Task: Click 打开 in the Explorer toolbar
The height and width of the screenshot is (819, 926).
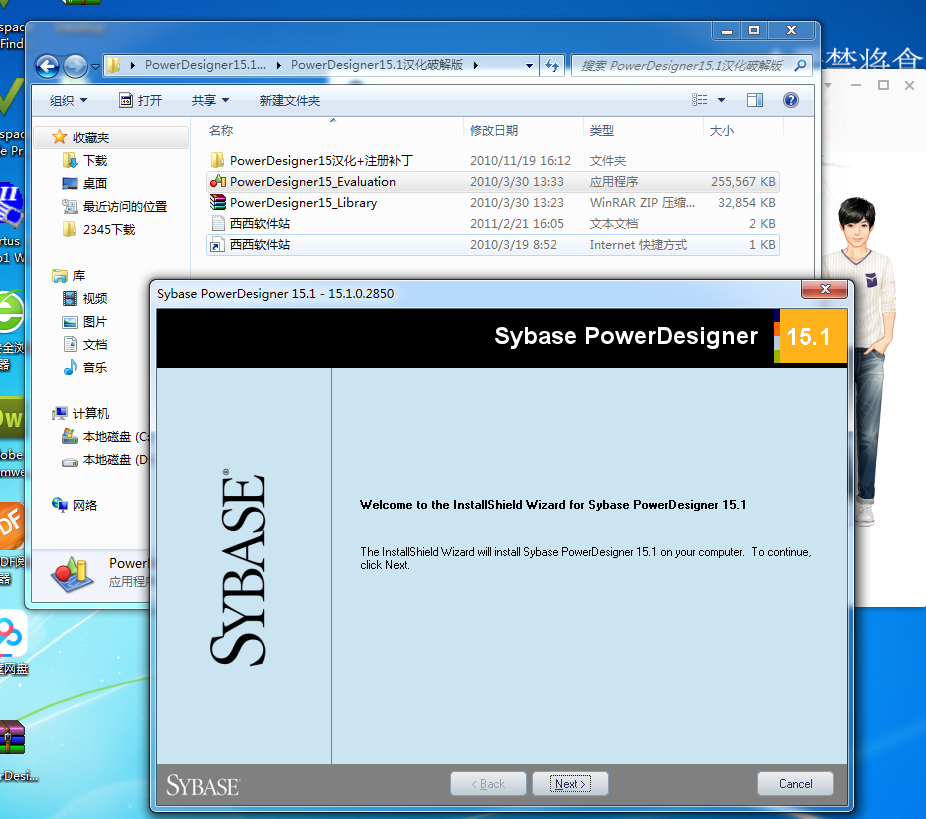Action: (x=140, y=100)
